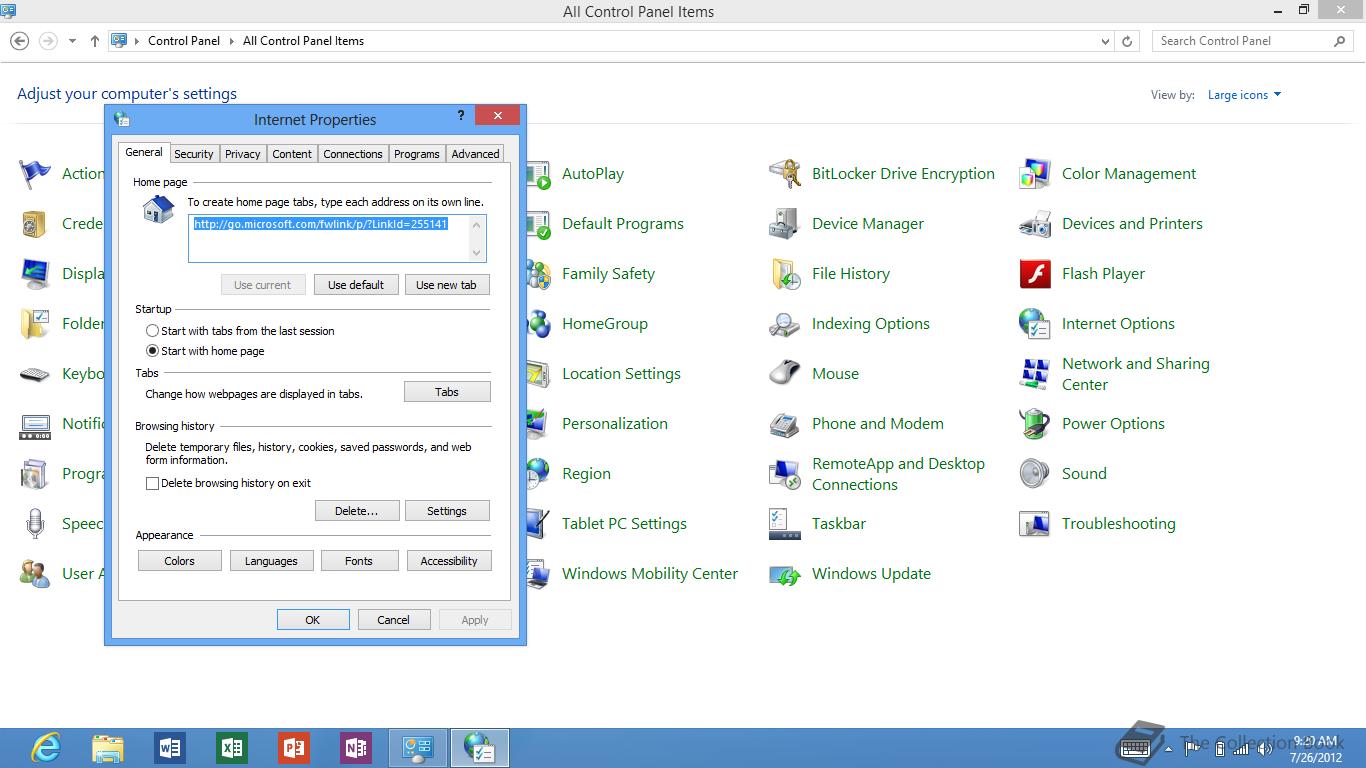Click the Use default button
Viewport: 1366px width, 768px height.
(x=356, y=285)
